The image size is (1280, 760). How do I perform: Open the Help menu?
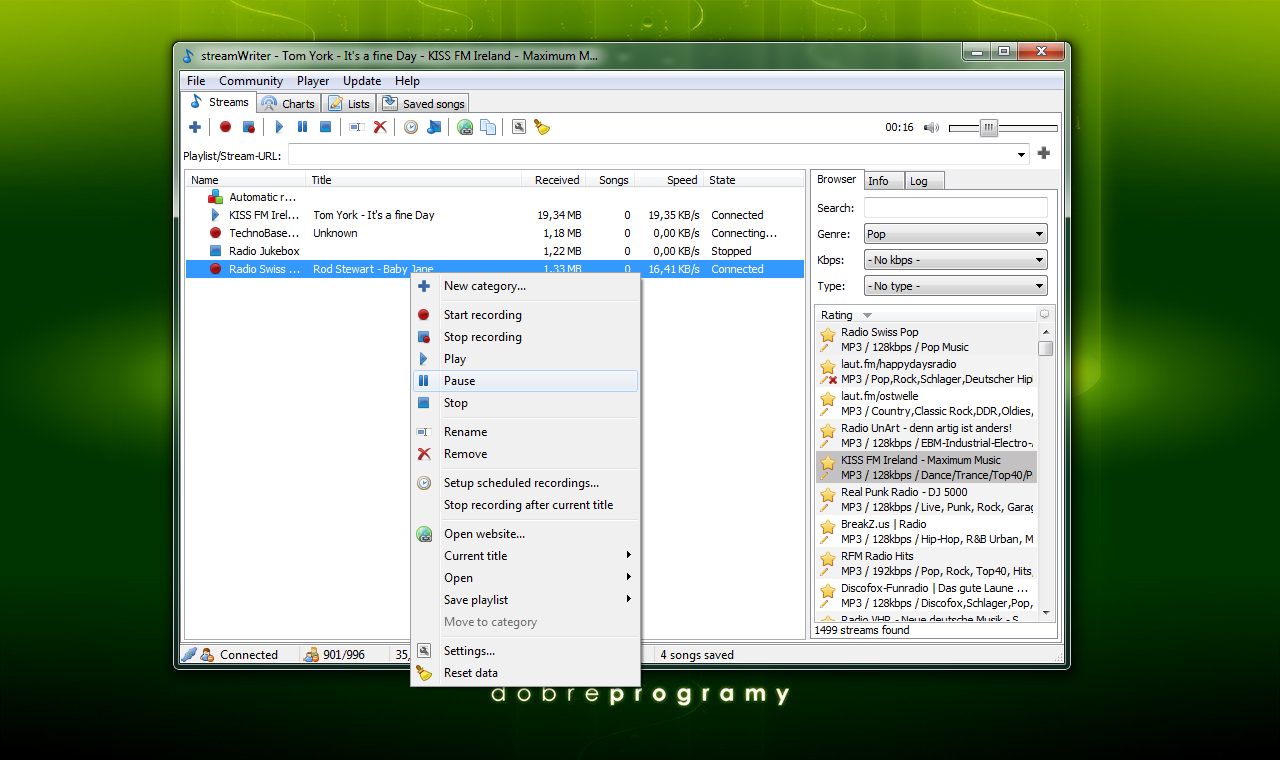point(407,81)
